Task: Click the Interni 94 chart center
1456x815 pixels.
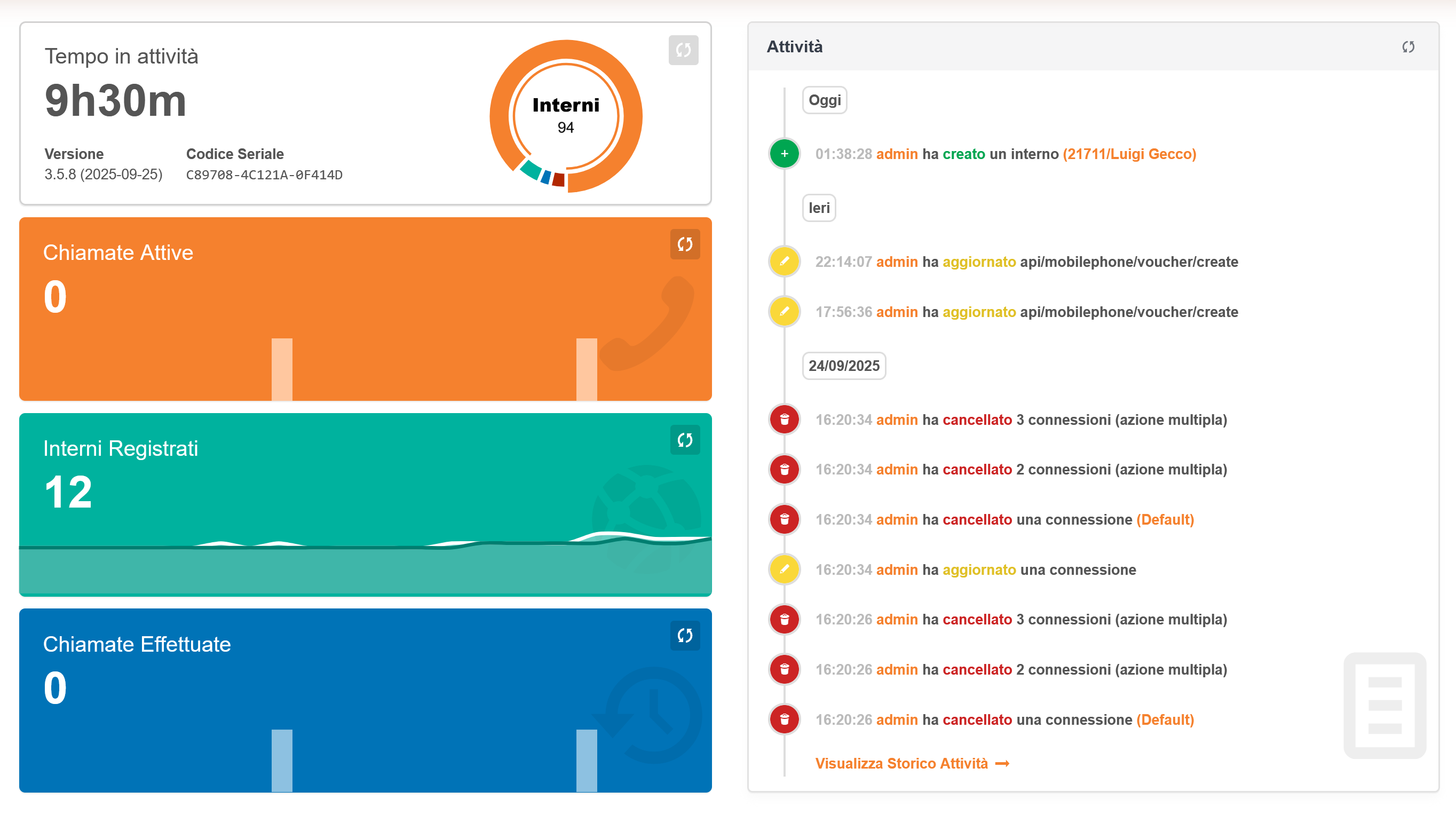Action: (x=566, y=116)
